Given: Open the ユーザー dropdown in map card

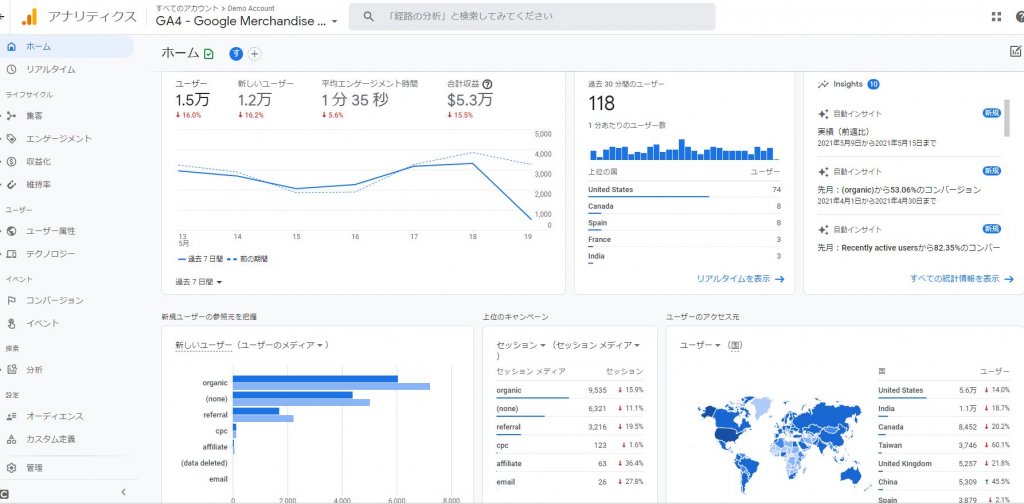Looking at the screenshot, I should click(701, 345).
